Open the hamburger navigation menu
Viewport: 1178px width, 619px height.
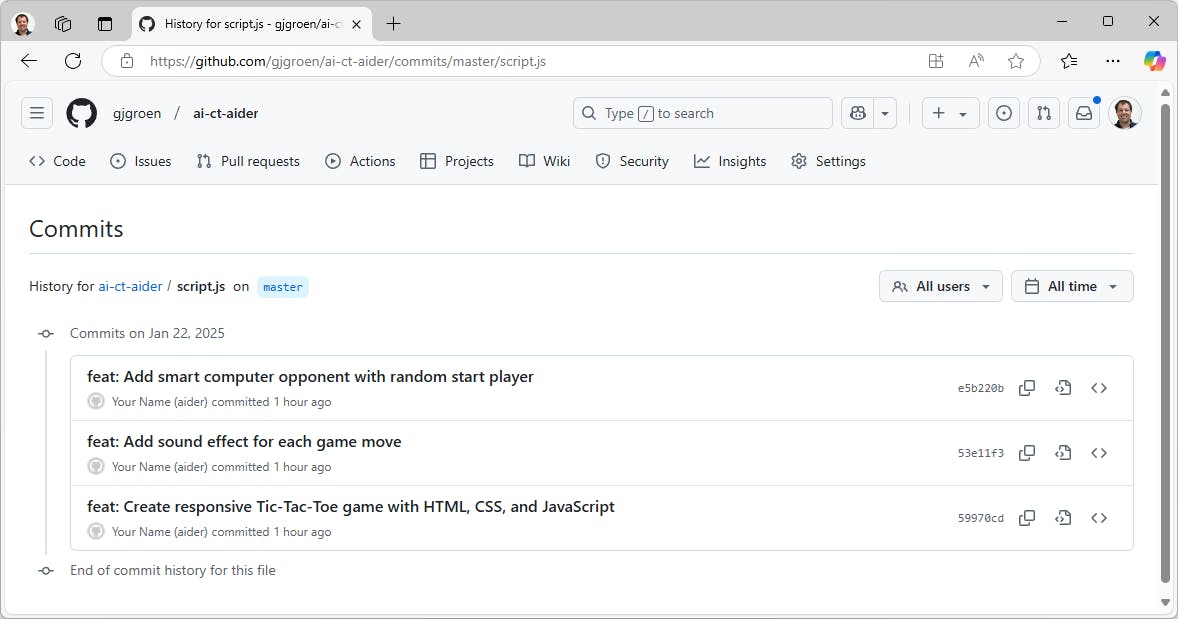coord(37,114)
